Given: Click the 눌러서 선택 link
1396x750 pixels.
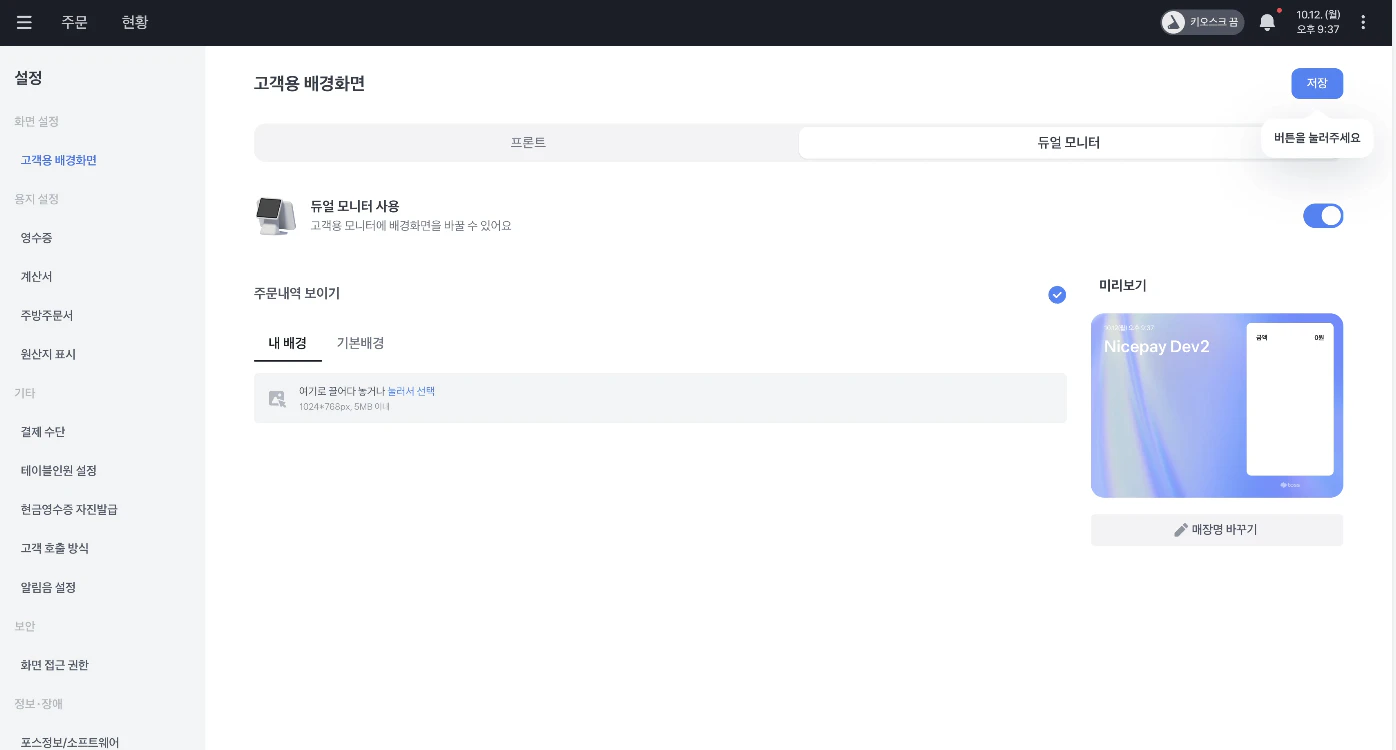Looking at the screenshot, I should (411, 391).
